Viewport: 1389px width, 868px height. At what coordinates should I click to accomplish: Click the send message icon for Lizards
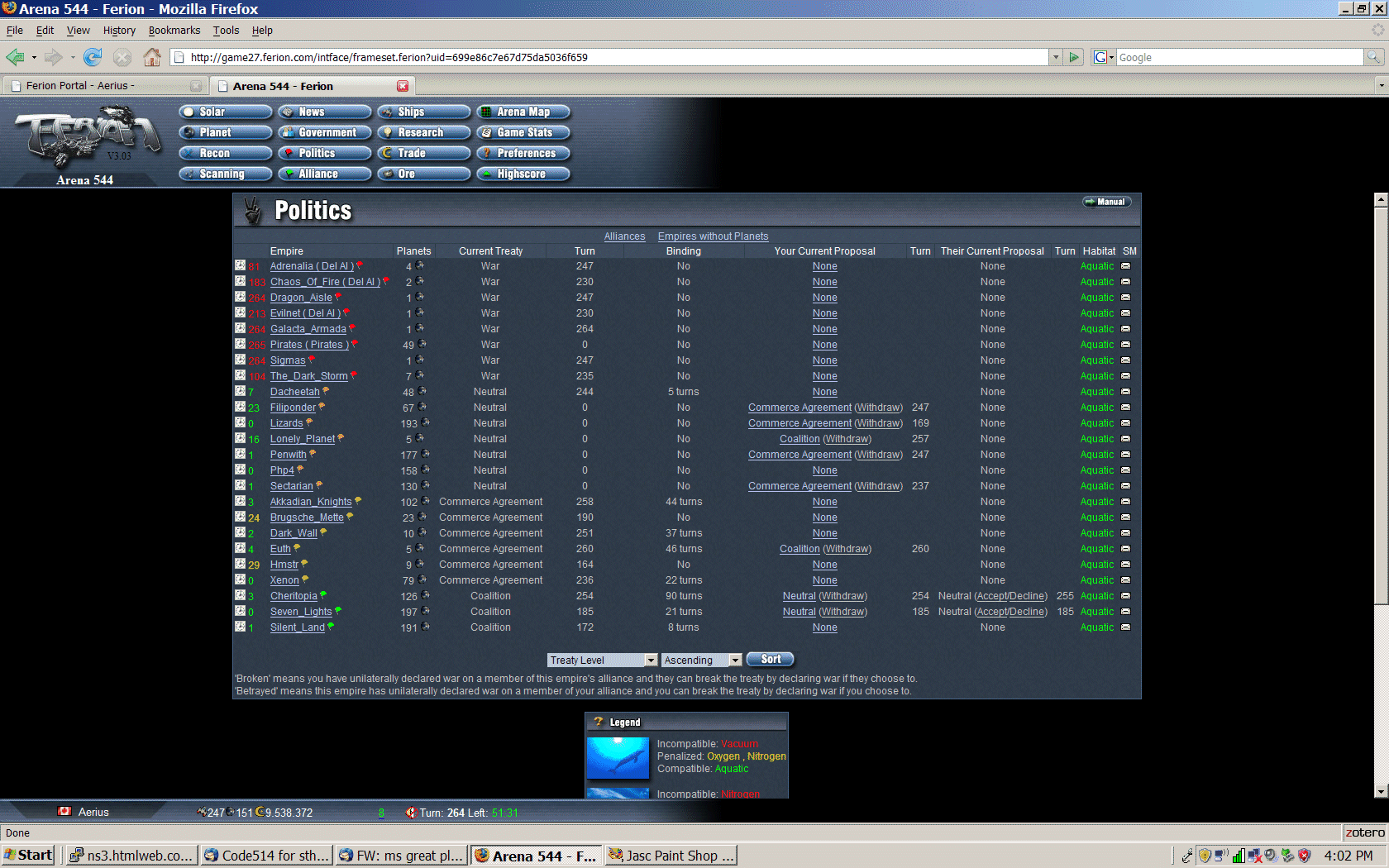point(1125,423)
